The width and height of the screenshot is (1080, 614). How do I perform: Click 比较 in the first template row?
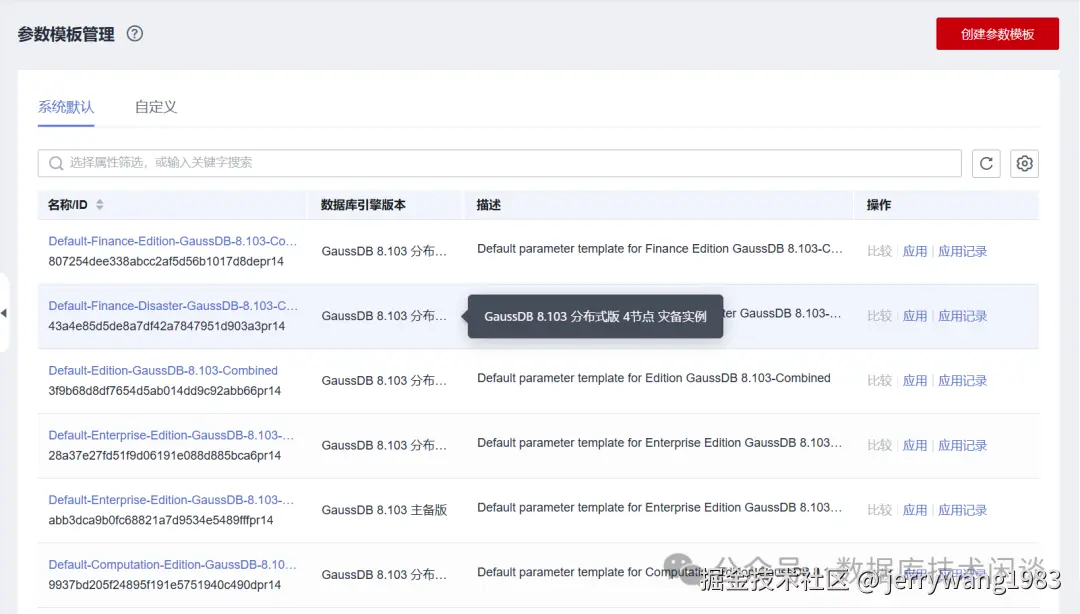point(879,250)
